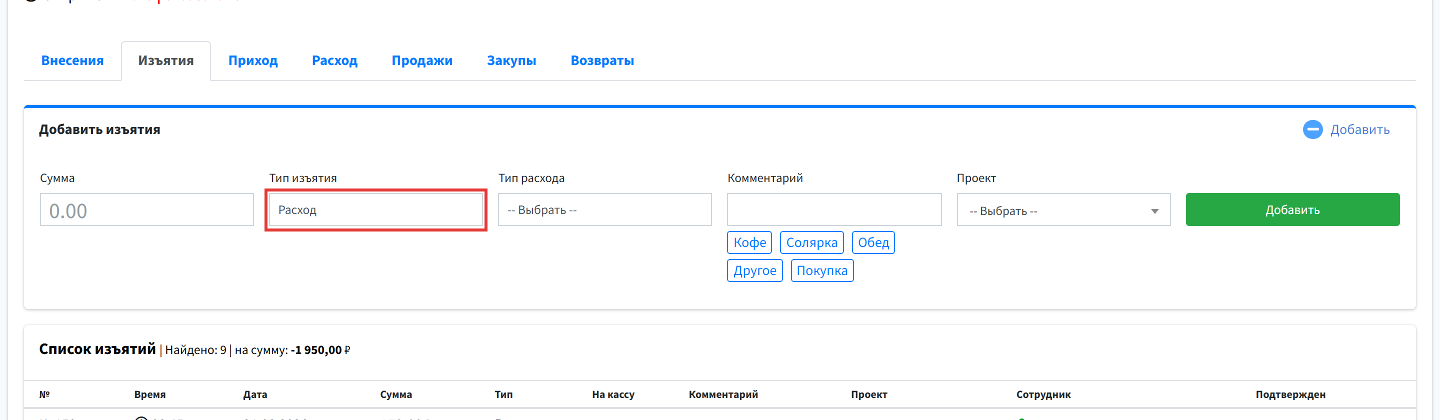Insert the Кофе quick comment
The height and width of the screenshot is (420, 1440).
click(x=750, y=243)
